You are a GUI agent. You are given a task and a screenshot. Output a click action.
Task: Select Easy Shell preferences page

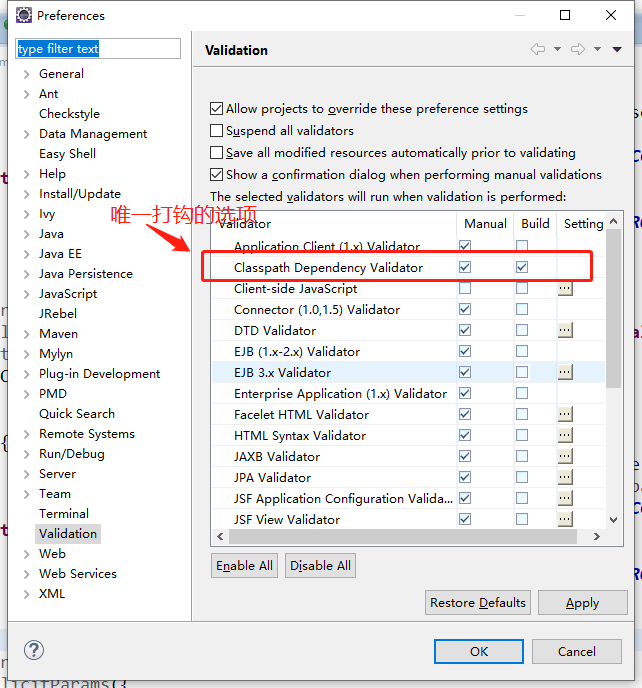(x=67, y=154)
